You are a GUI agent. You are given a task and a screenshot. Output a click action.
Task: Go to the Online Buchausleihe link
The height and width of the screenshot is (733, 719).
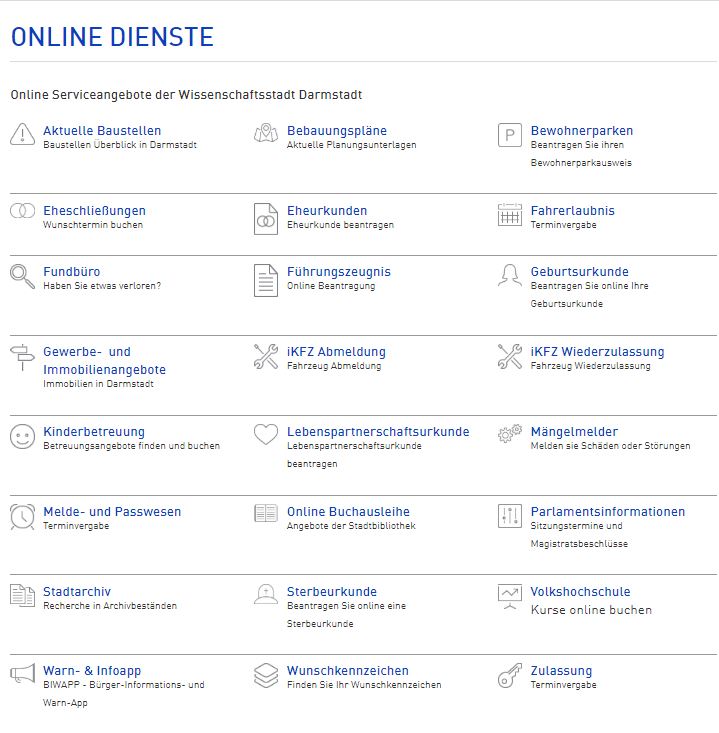point(347,512)
